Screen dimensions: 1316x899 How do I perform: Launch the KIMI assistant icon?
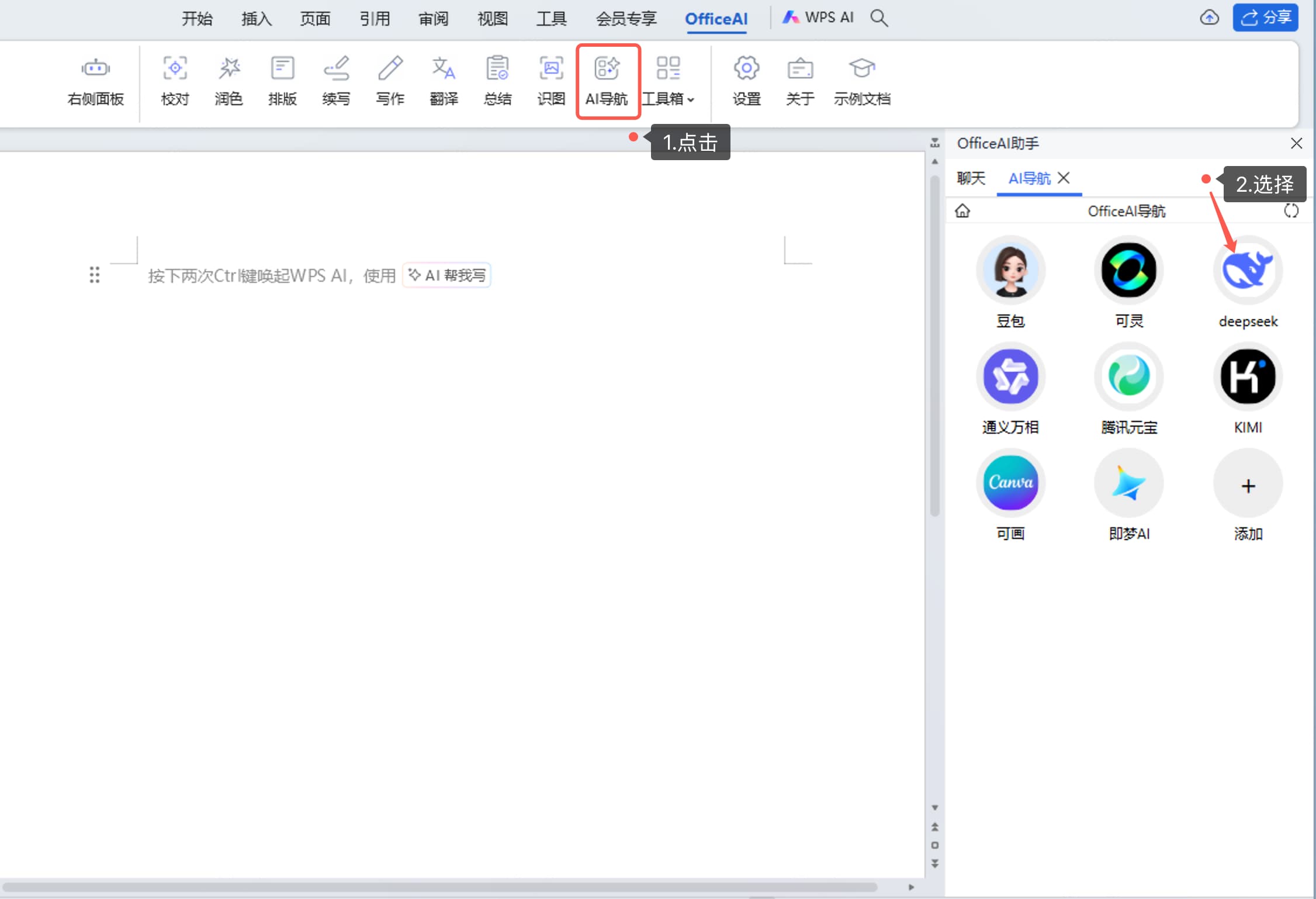tap(1248, 377)
